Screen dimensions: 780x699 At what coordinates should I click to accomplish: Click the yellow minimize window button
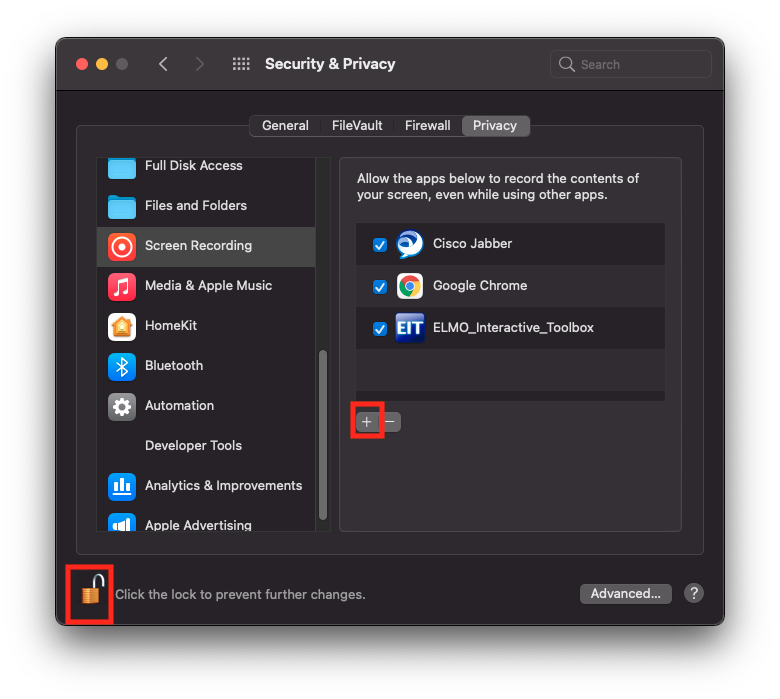coord(102,64)
